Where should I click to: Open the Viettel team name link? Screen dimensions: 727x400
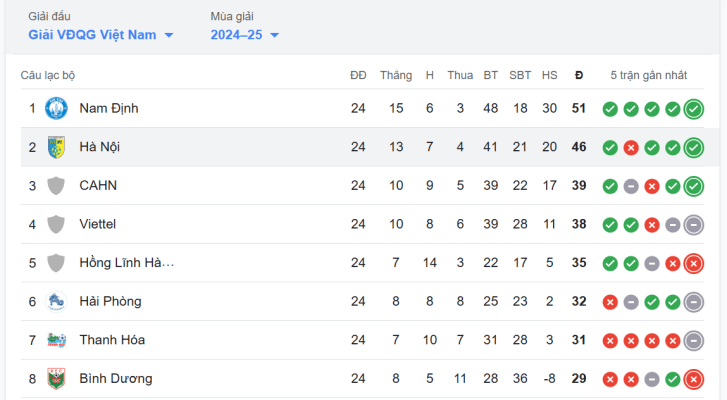click(97, 224)
